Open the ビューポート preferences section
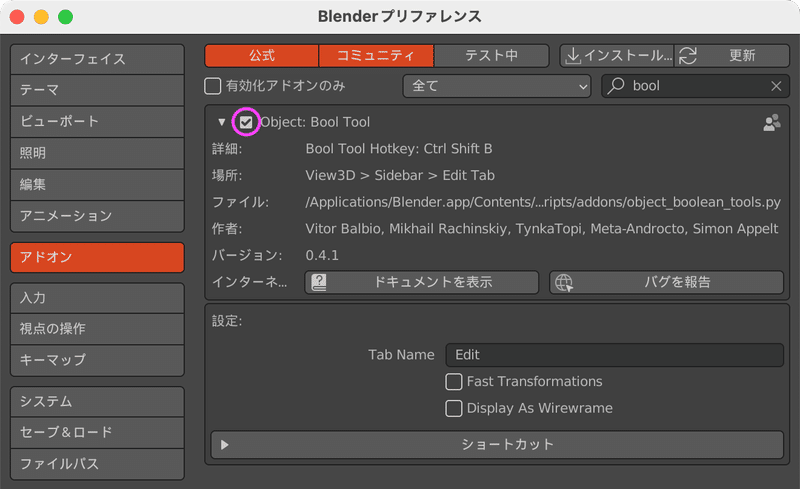The width and height of the screenshot is (800, 489). click(x=97, y=121)
